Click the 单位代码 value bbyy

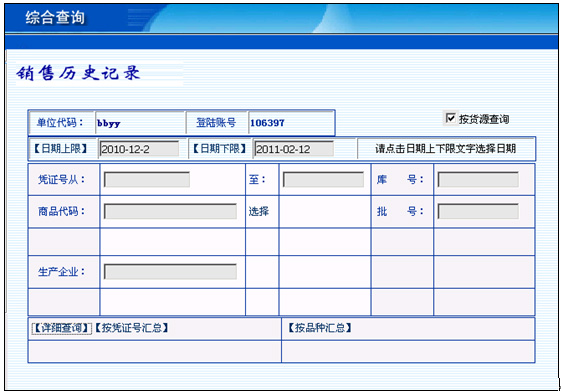pyautogui.click(x=108, y=123)
